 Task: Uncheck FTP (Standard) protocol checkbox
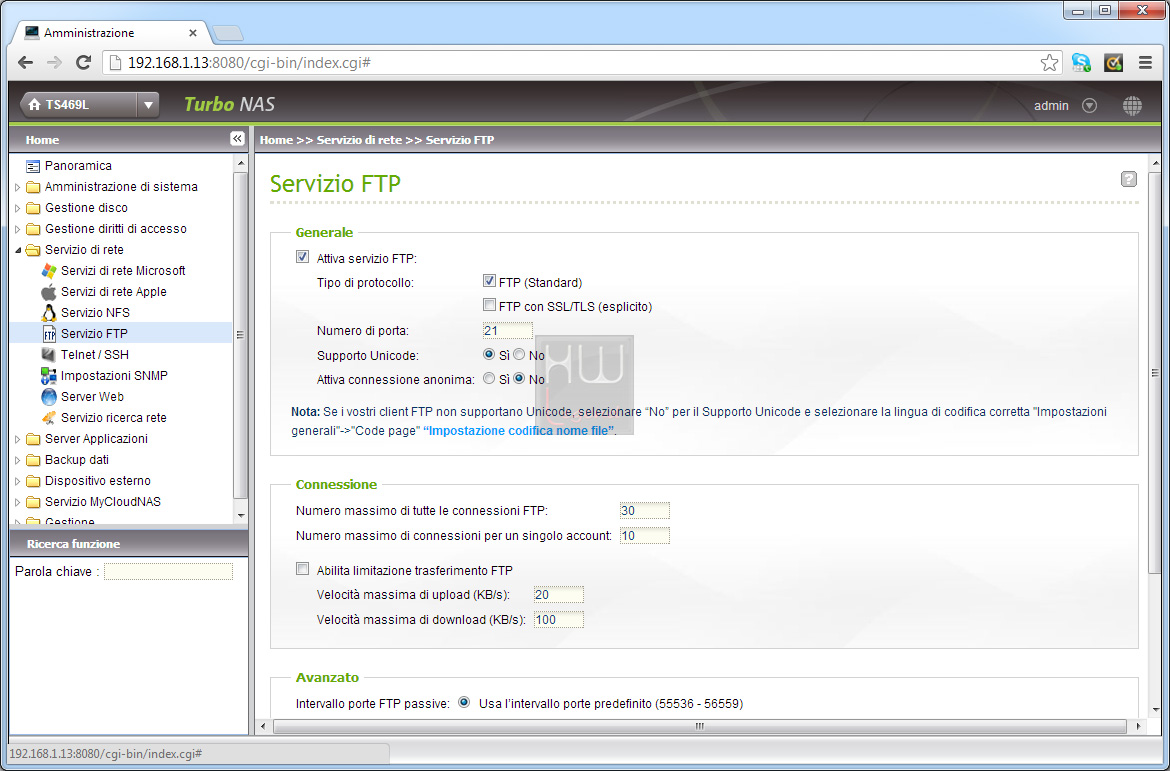[x=489, y=281]
